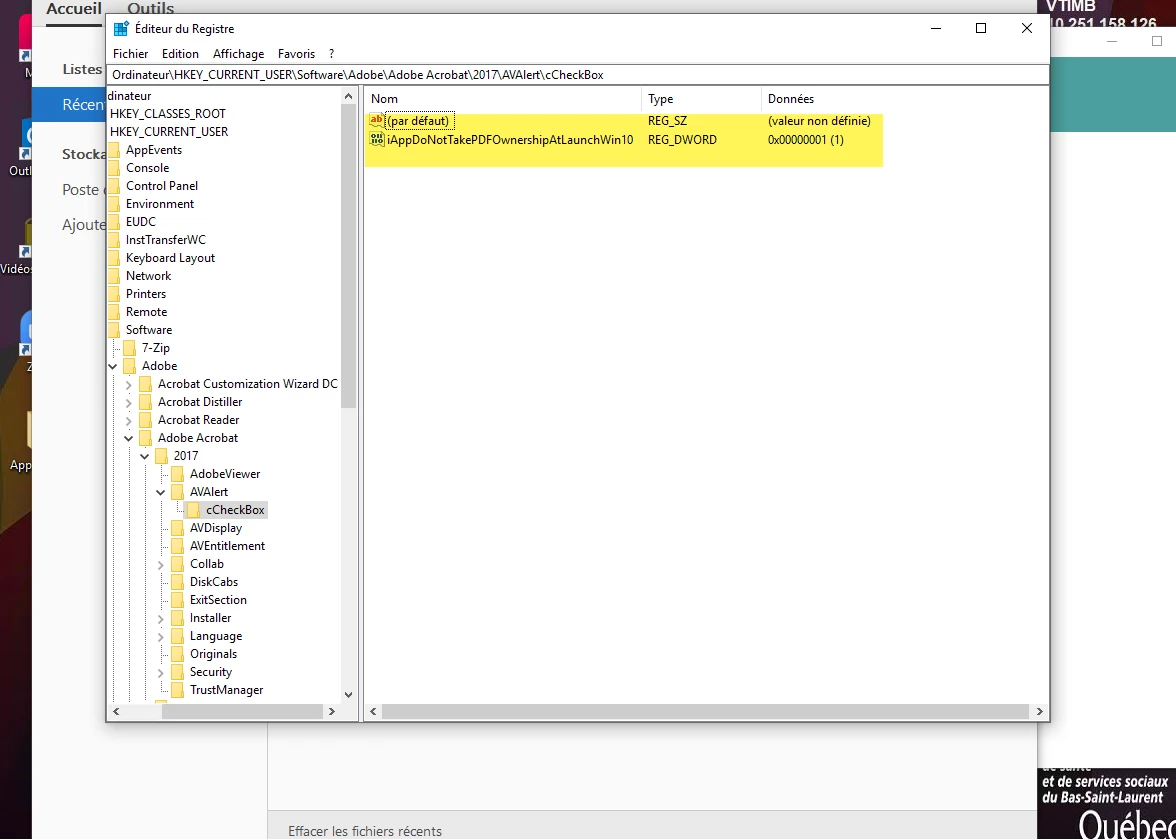1176x839 pixels.
Task: Click the values pane horizontal scroll right arrow
Action: [x=1040, y=712]
